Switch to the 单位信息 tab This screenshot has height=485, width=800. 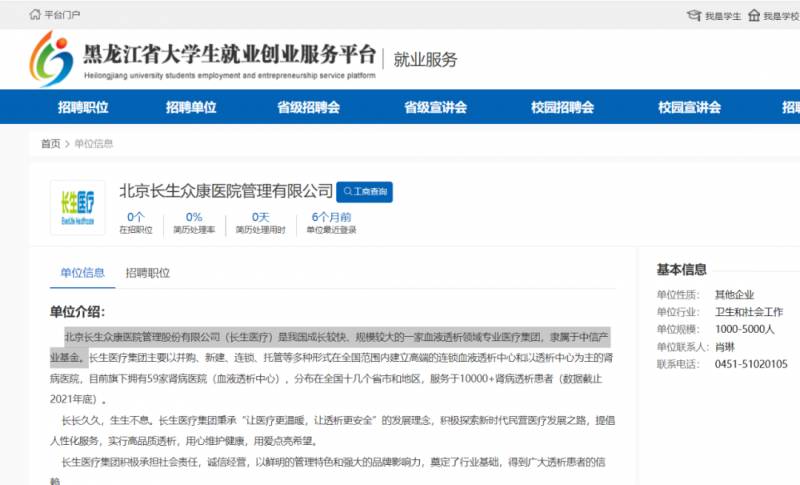(83, 273)
